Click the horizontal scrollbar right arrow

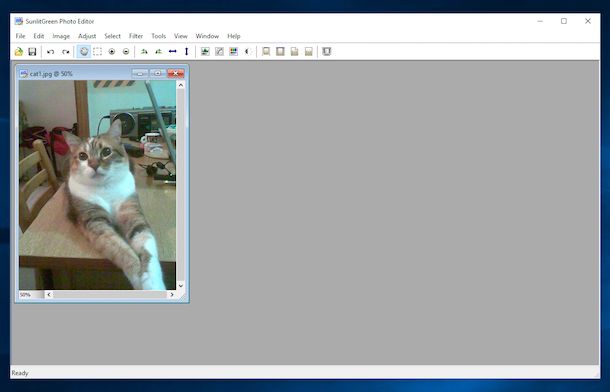(x=172, y=295)
